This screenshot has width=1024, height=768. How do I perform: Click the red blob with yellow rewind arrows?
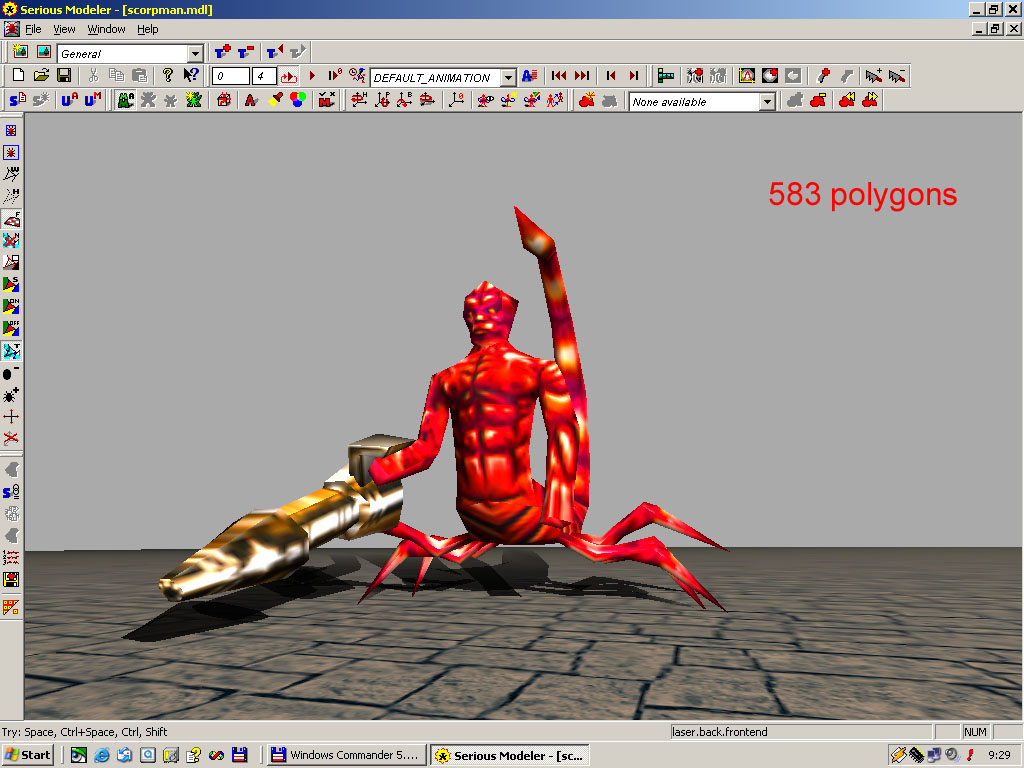tap(847, 100)
